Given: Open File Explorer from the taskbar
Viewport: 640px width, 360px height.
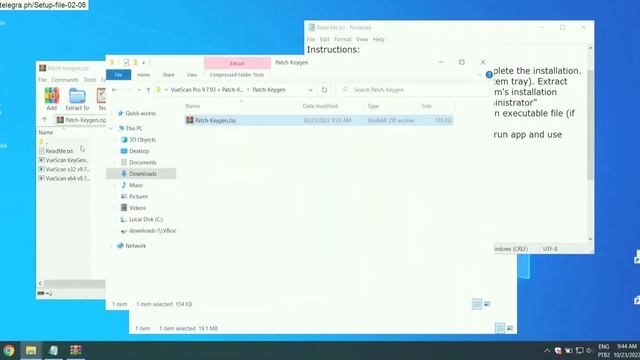Looking at the screenshot, I should click(x=31, y=350).
